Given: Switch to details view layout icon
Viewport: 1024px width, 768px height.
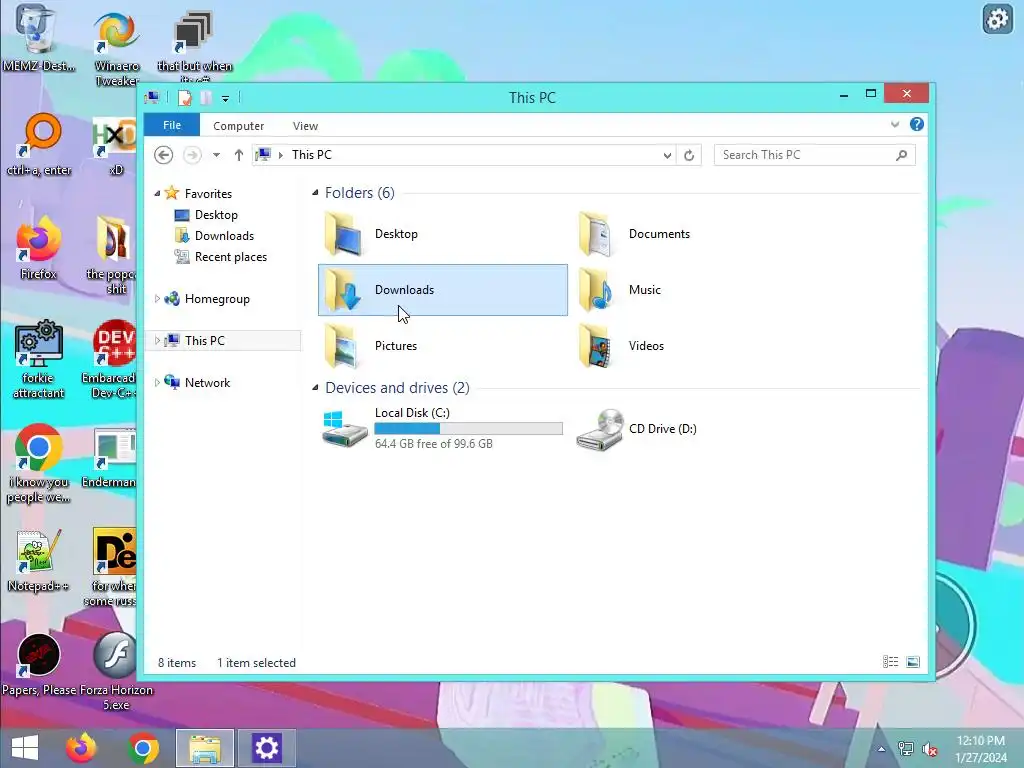Looking at the screenshot, I should pyautogui.click(x=891, y=662).
